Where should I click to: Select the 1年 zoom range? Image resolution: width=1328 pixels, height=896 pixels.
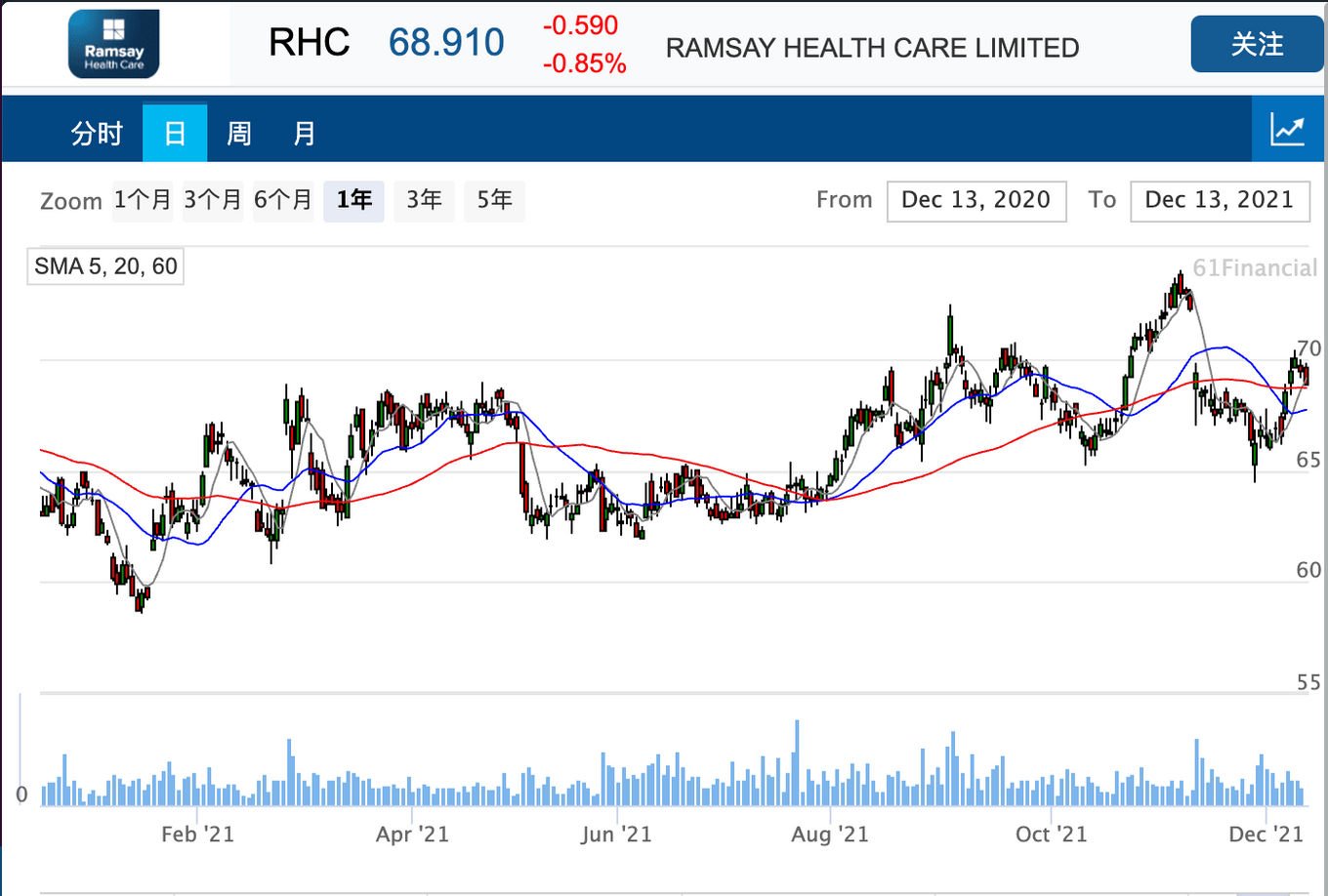(x=353, y=200)
